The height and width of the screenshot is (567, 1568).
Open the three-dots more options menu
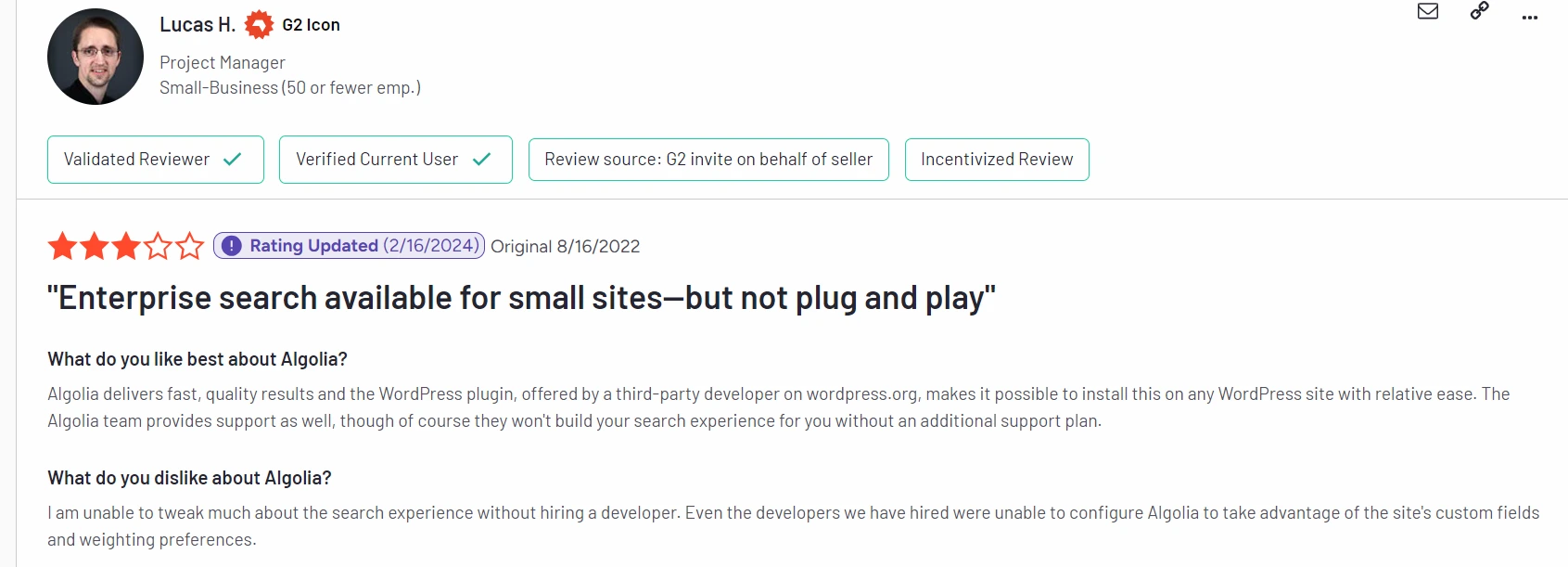click(1530, 18)
